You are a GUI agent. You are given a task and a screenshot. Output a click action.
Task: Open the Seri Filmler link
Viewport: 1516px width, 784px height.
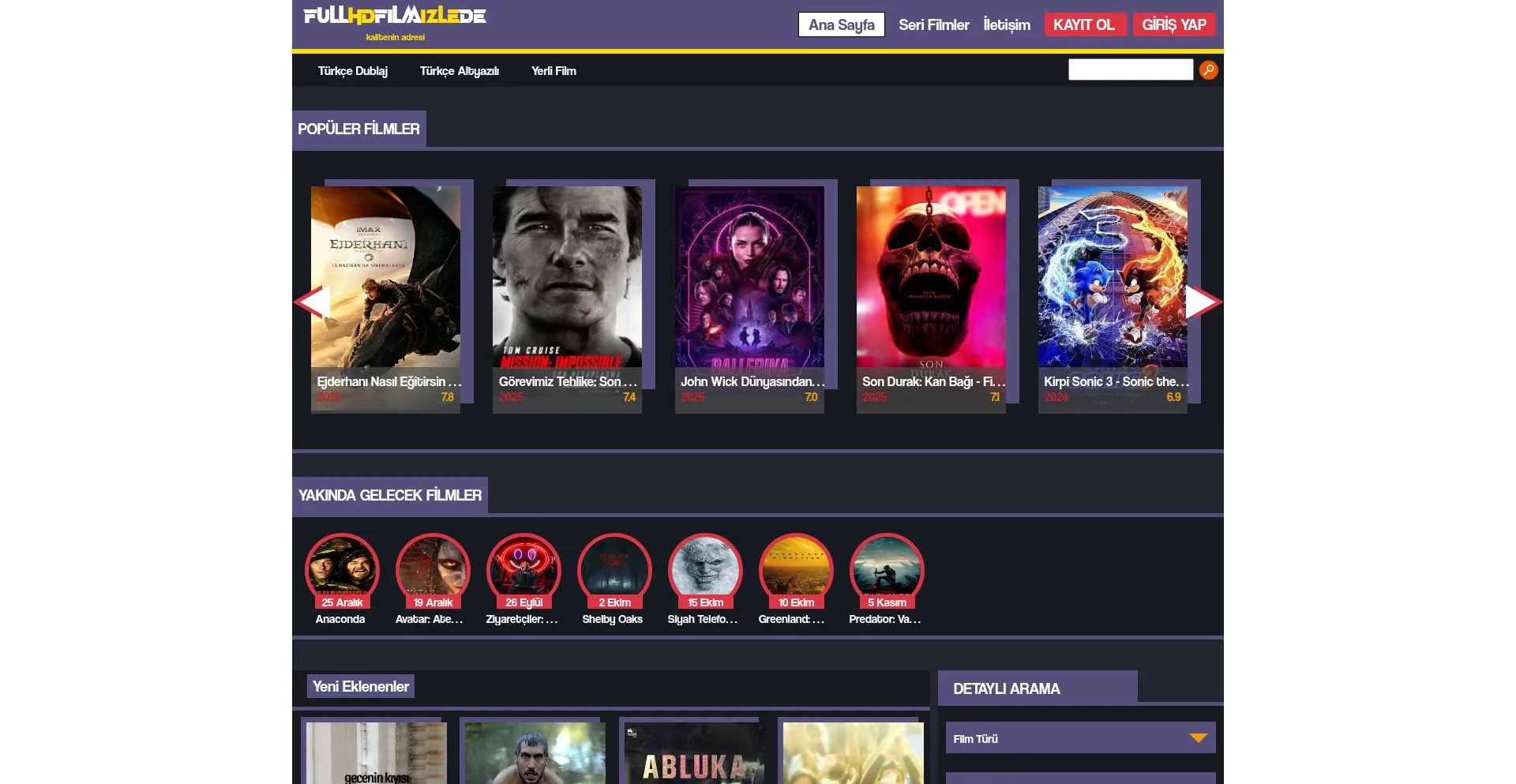click(x=933, y=24)
